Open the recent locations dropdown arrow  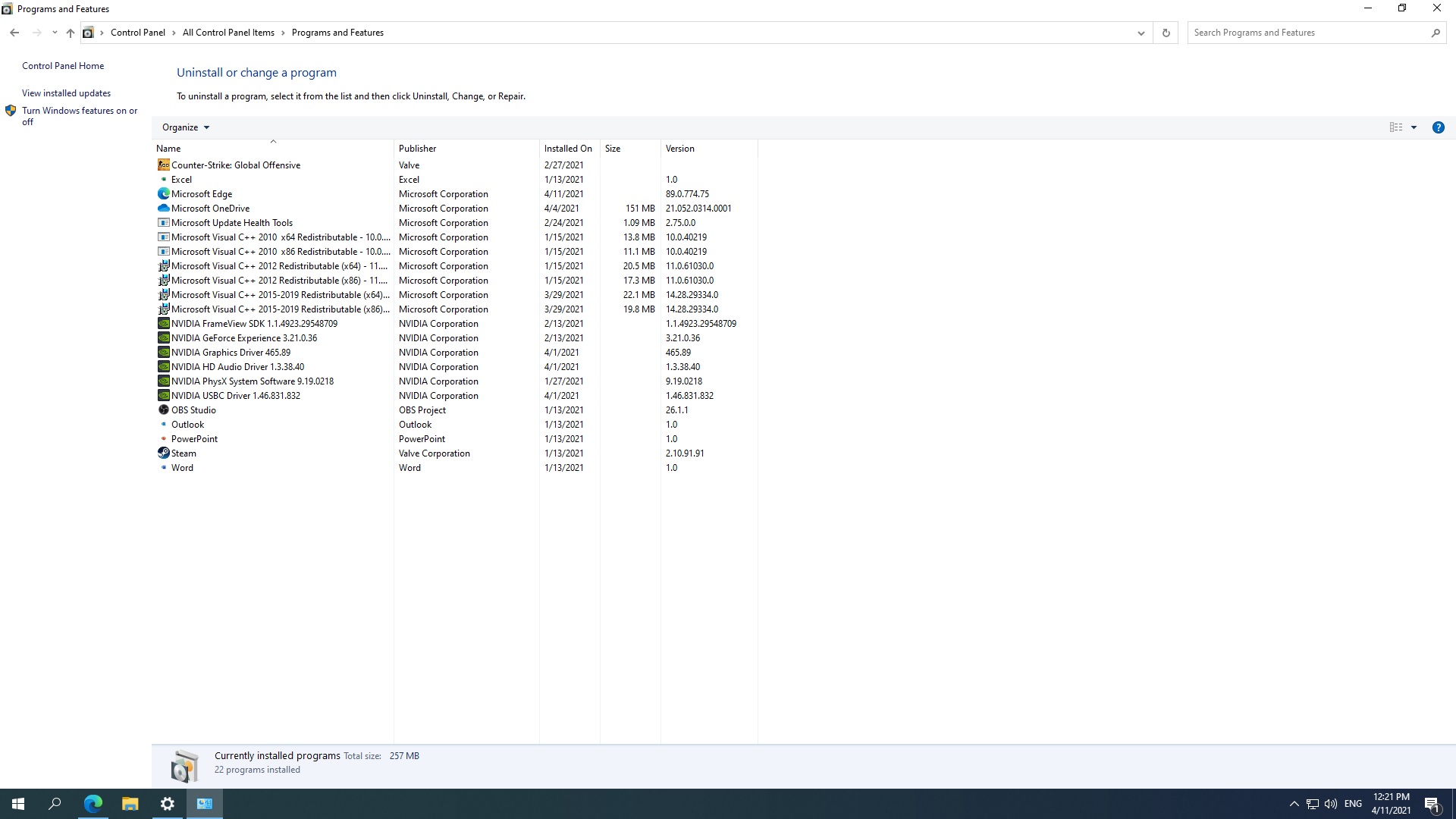pos(55,33)
